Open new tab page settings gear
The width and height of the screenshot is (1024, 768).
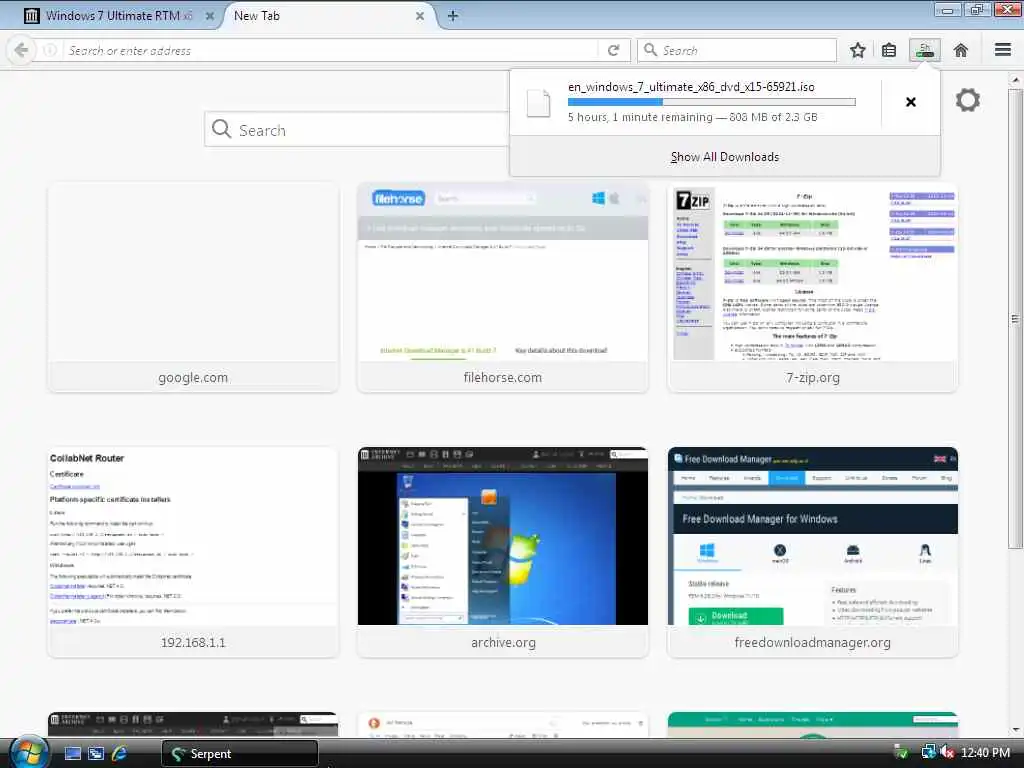pyautogui.click(x=967, y=100)
